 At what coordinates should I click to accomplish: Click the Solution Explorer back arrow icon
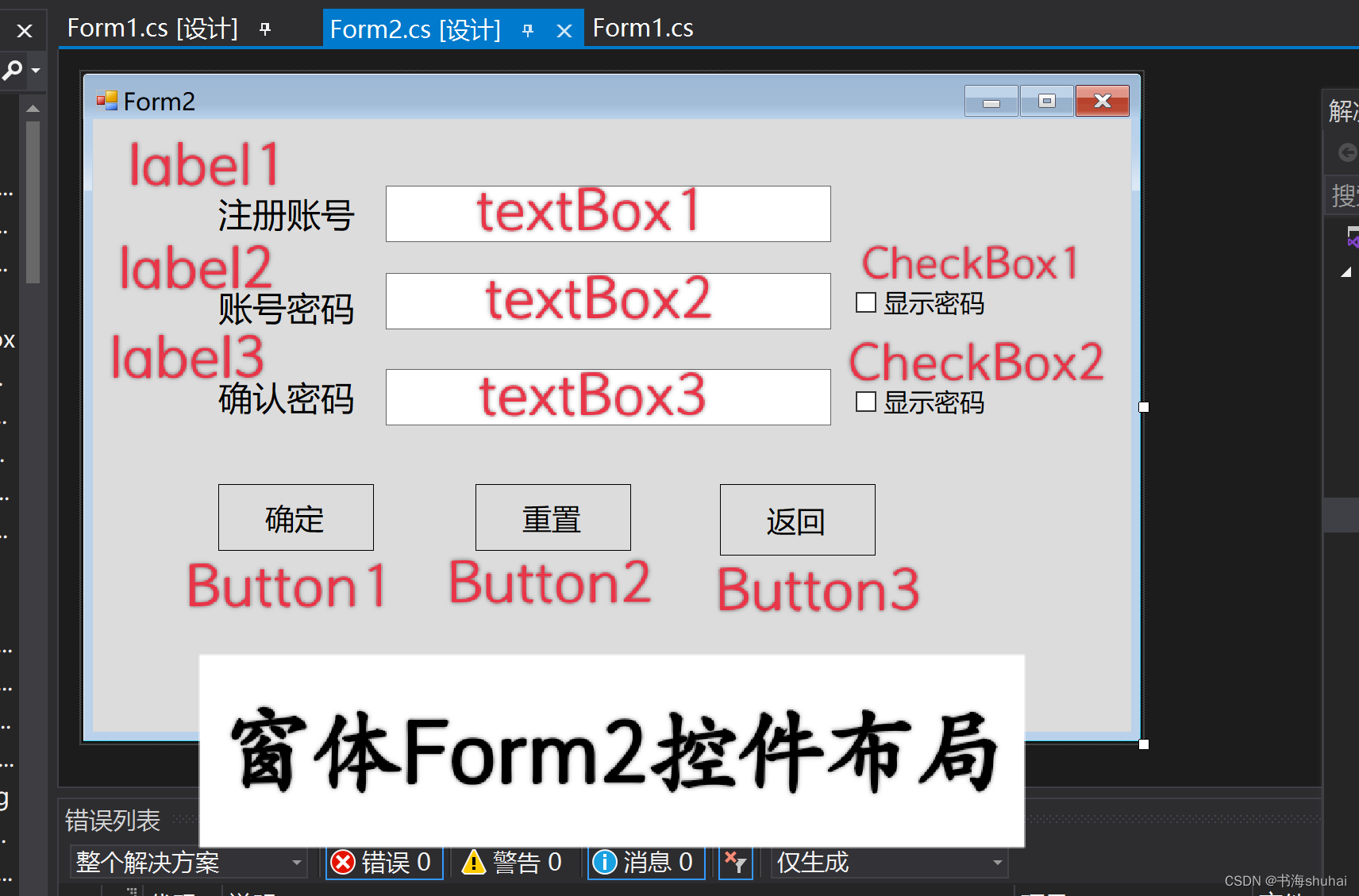pos(1347,152)
